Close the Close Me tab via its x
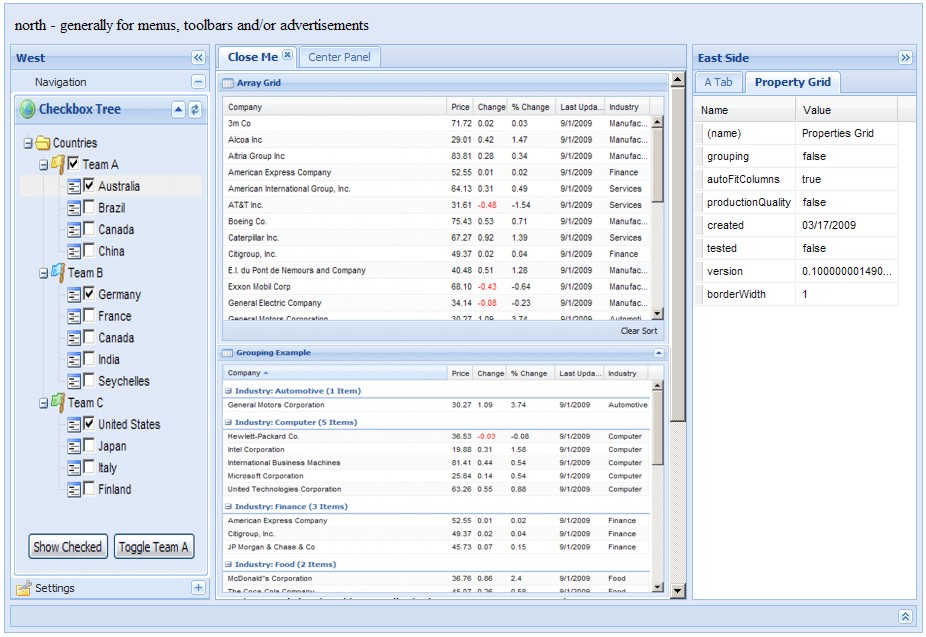926x637 pixels. [x=288, y=56]
